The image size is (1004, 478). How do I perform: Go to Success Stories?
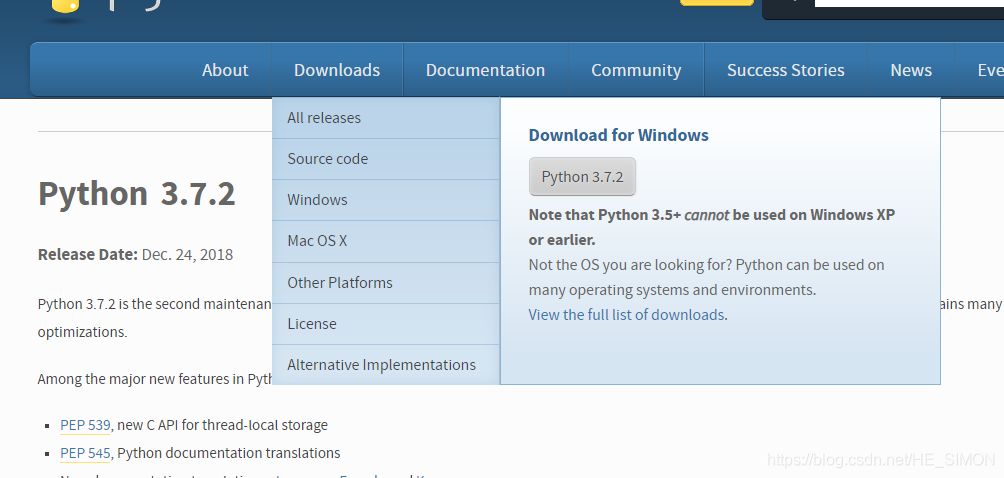click(x=786, y=70)
